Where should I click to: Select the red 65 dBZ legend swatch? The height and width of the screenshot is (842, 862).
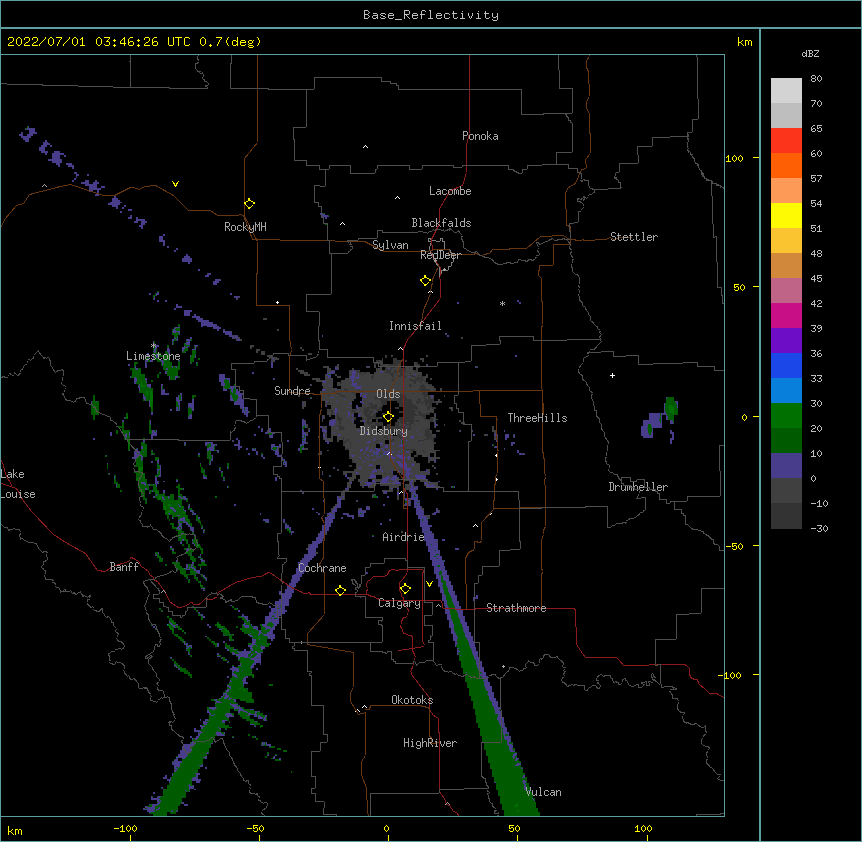click(786, 140)
